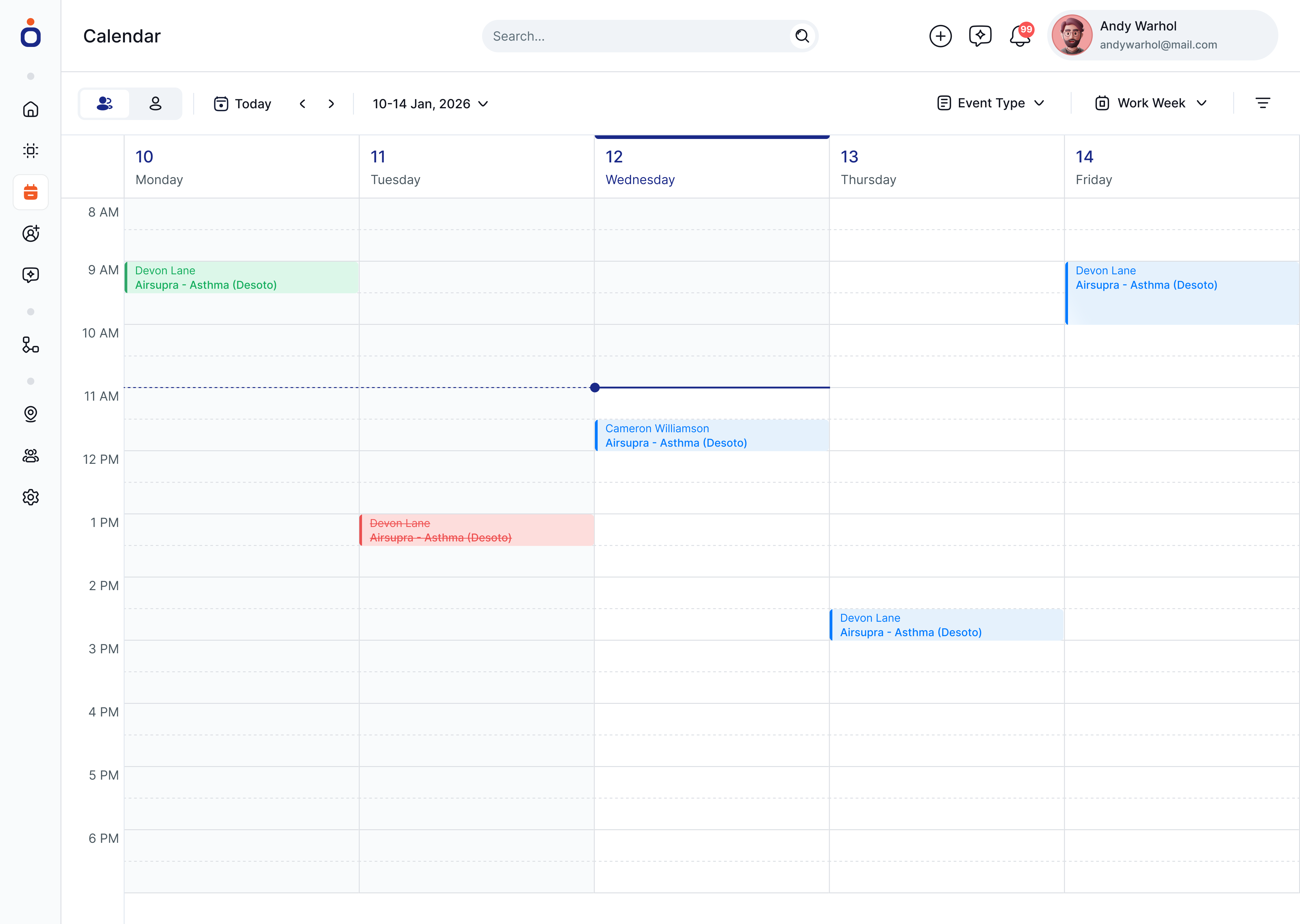Select the Thursday 13 column header
Image resolution: width=1300 pixels, height=924 pixels.
tap(946, 167)
